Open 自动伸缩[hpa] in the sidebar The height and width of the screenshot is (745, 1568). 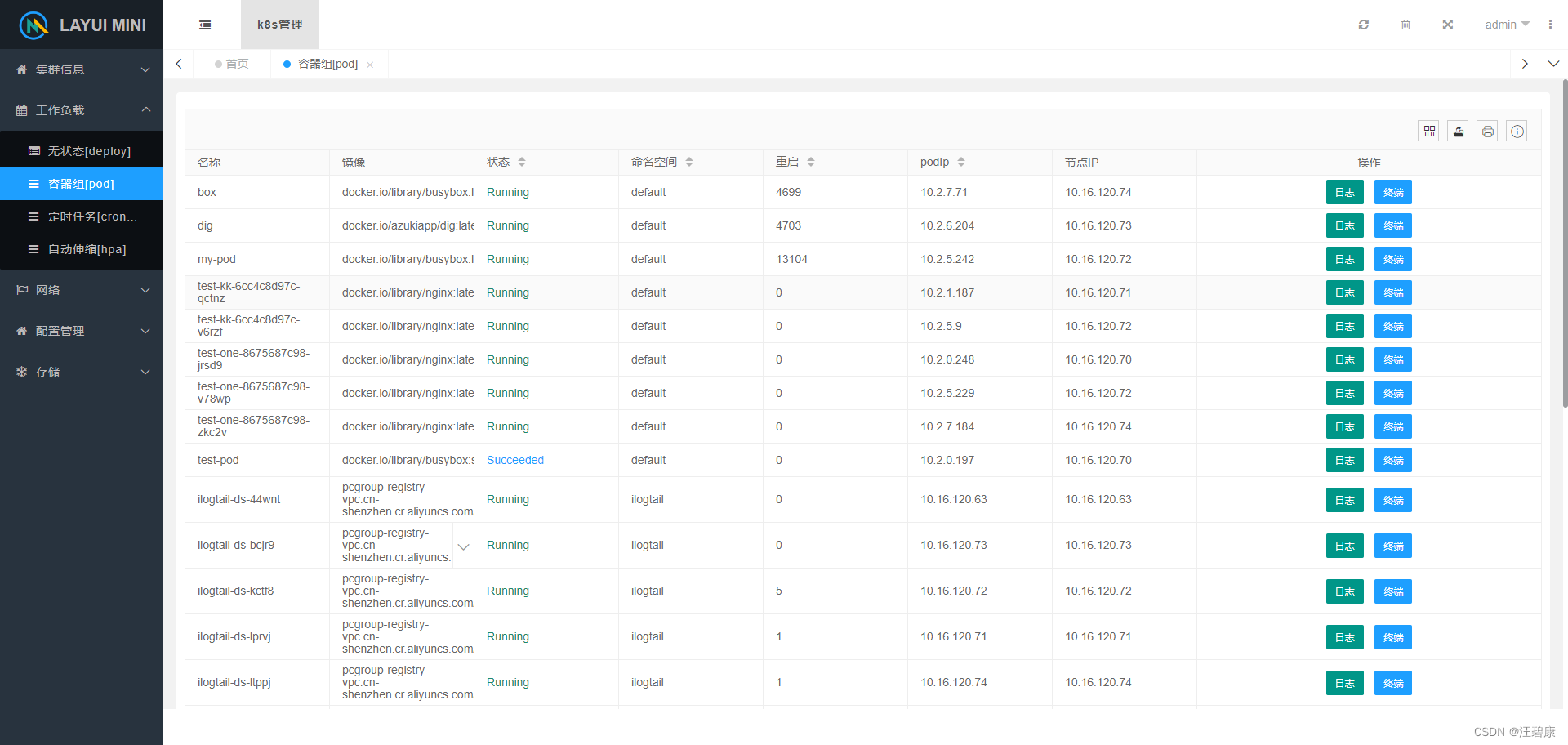point(82,249)
